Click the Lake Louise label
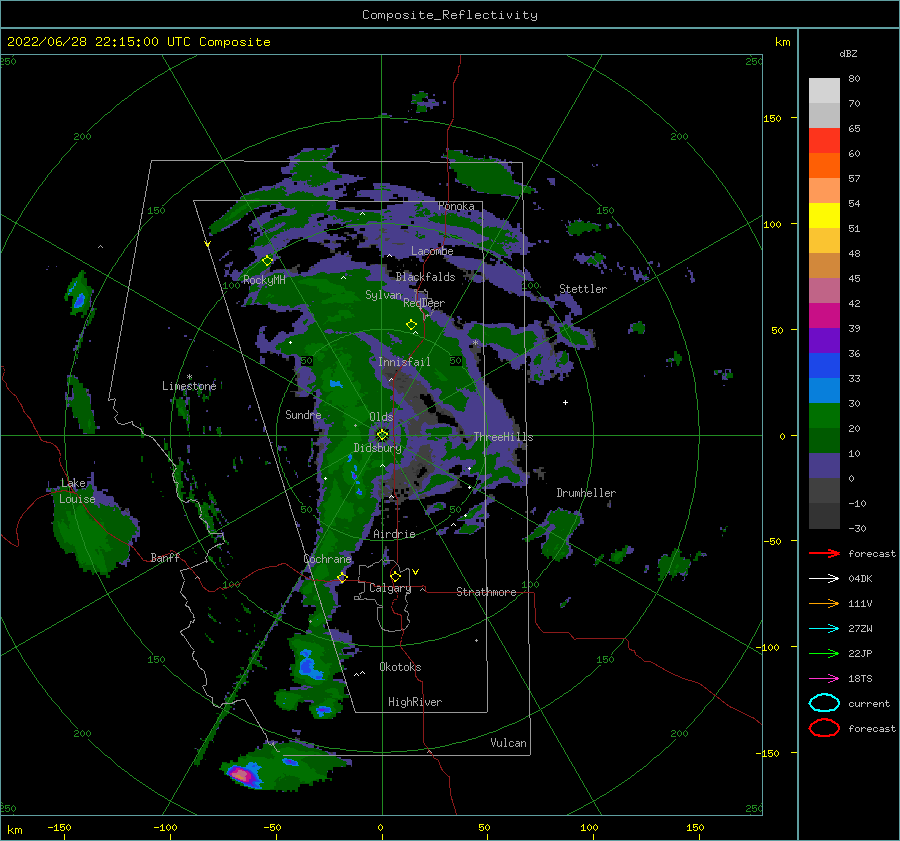This screenshot has width=900, height=841. pyautogui.click(x=77, y=491)
